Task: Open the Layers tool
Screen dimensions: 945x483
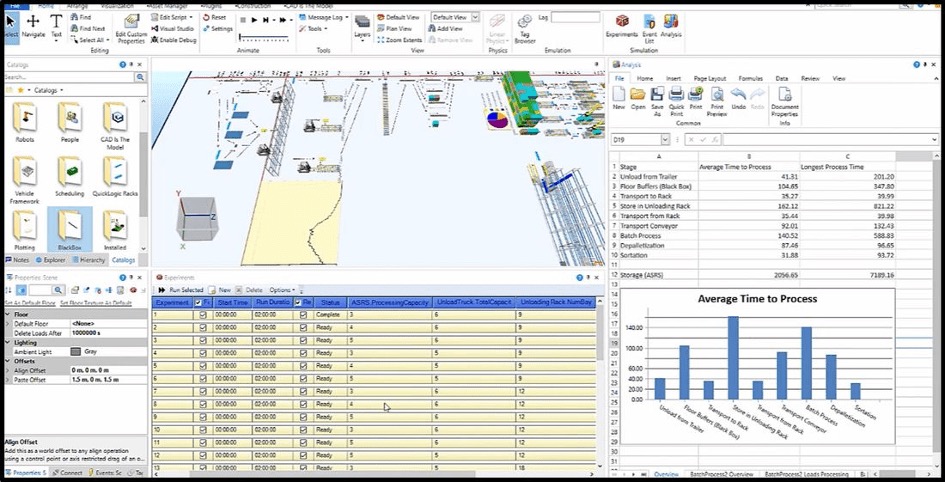Action: pyautogui.click(x=362, y=27)
